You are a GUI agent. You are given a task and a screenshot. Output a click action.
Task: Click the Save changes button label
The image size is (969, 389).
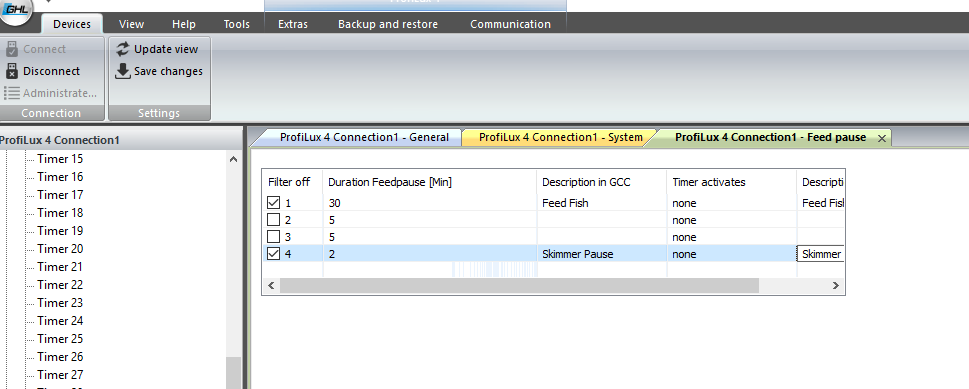tap(169, 71)
